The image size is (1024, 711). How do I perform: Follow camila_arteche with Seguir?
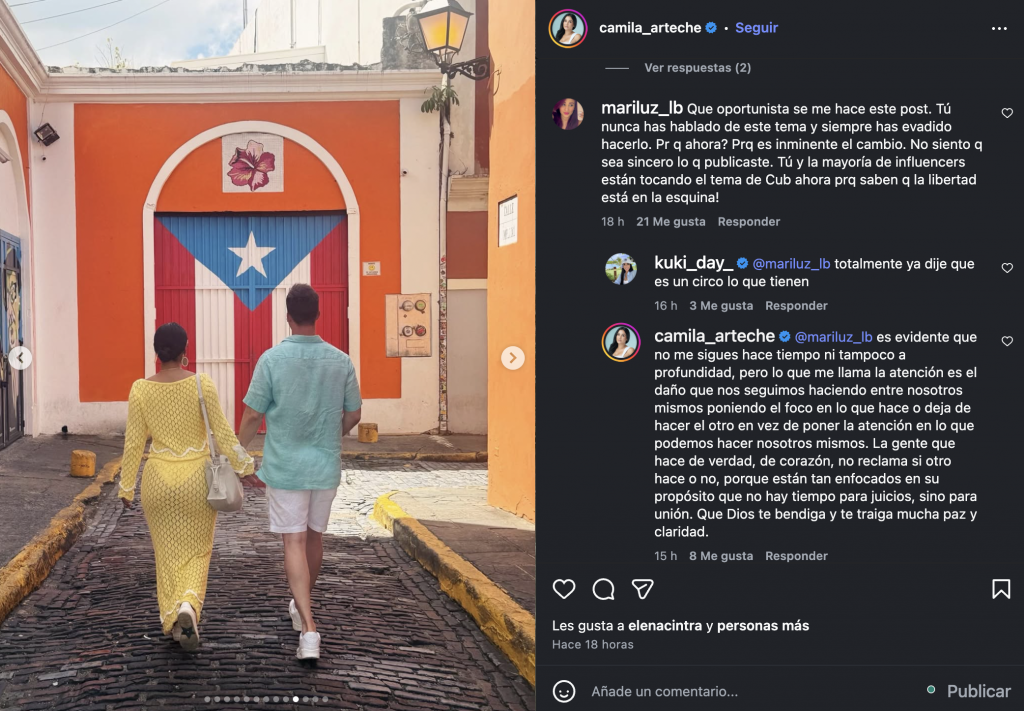point(756,28)
